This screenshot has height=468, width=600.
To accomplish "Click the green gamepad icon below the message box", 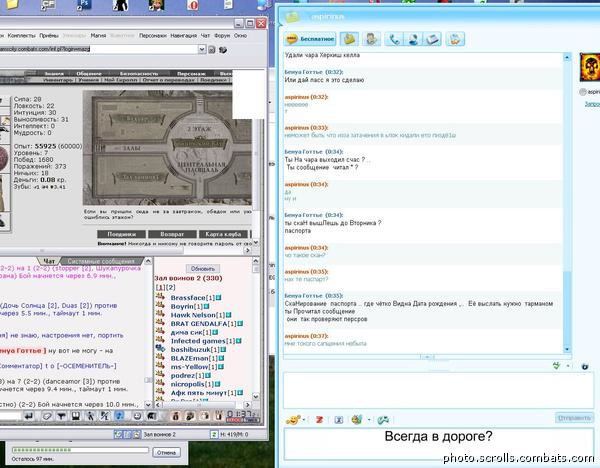I will coord(383,420).
